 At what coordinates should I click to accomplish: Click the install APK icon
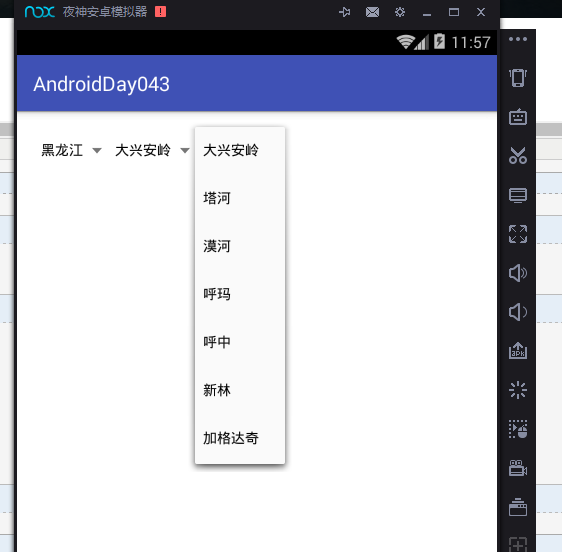[x=518, y=351]
